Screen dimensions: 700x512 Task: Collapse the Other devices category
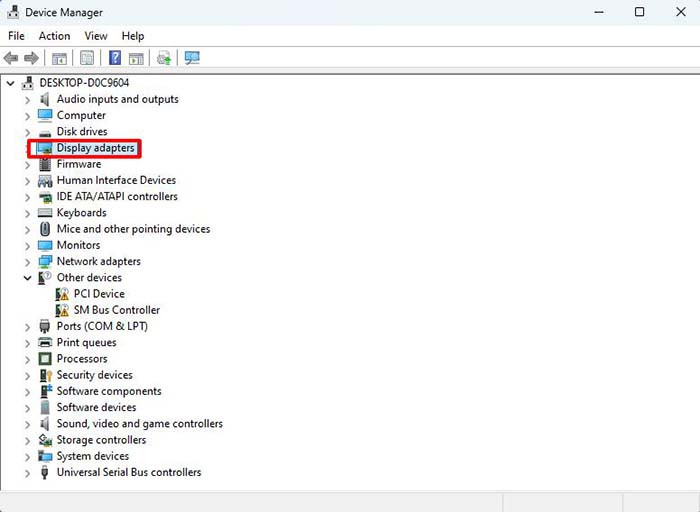pyautogui.click(x=28, y=278)
